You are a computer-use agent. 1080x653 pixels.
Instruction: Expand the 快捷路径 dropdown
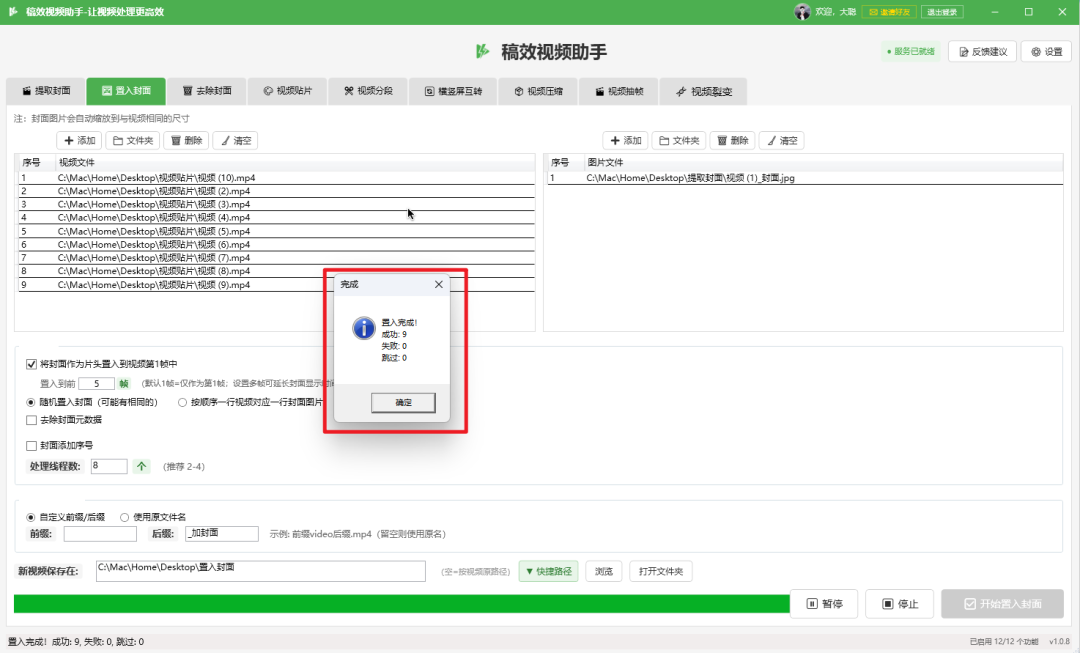[x=548, y=571]
